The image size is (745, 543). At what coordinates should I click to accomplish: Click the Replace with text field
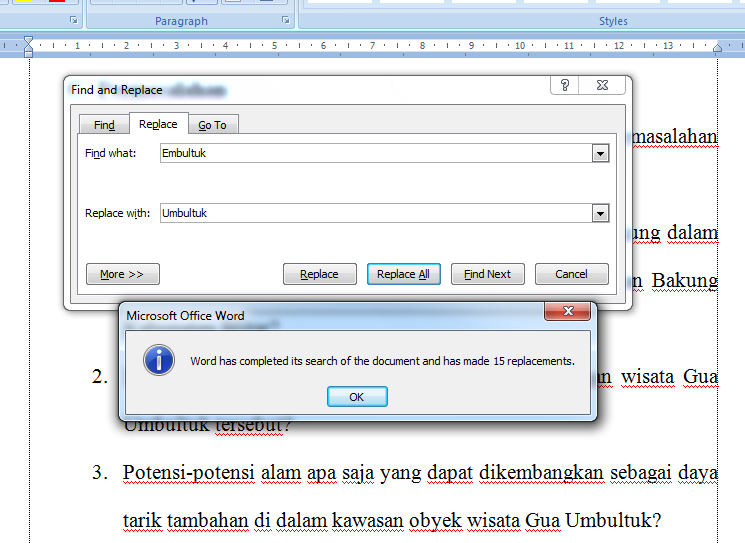[376, 213]
